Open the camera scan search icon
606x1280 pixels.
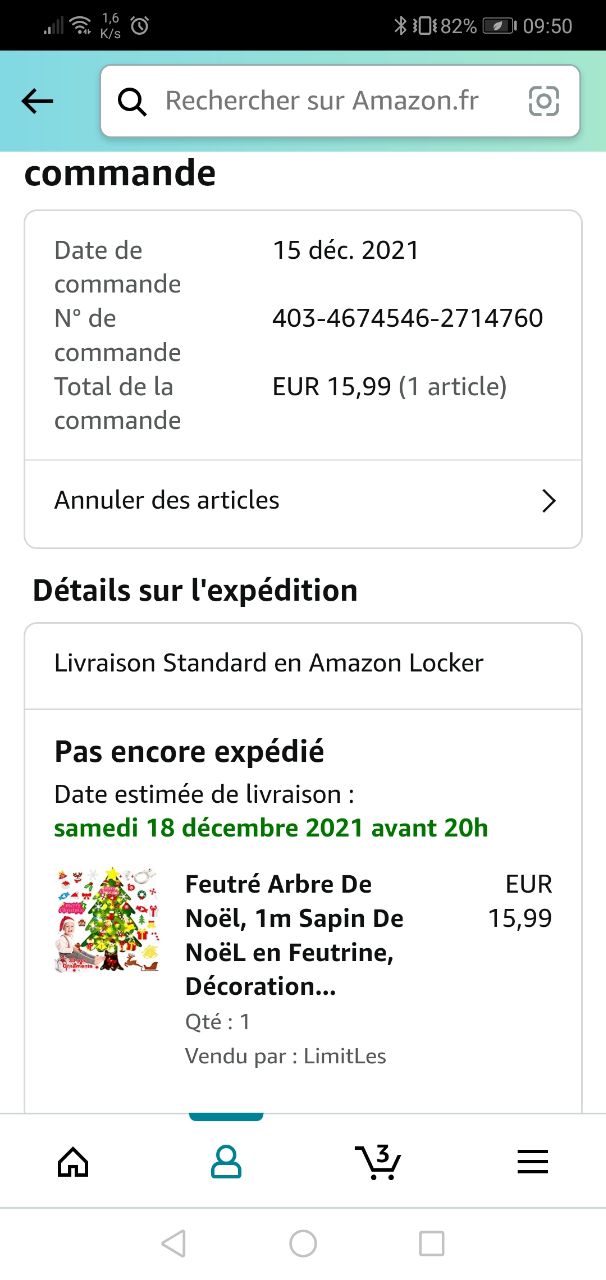coord(543,101)
